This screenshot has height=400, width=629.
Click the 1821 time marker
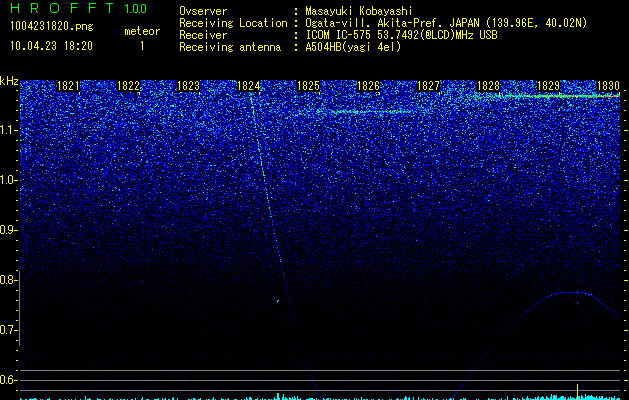tap(68, 86)
